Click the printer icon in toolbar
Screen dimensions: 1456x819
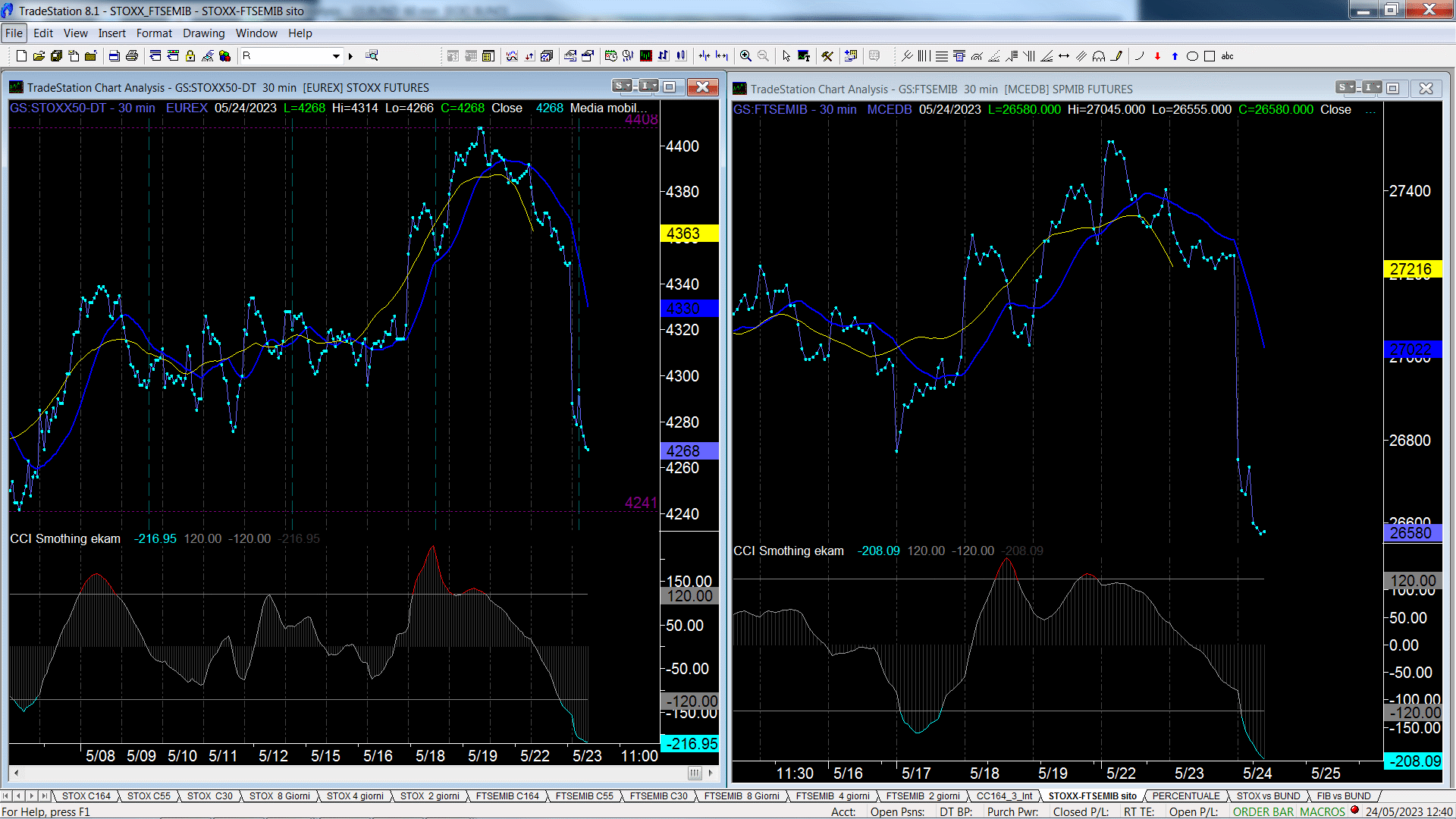coord(131,55)
